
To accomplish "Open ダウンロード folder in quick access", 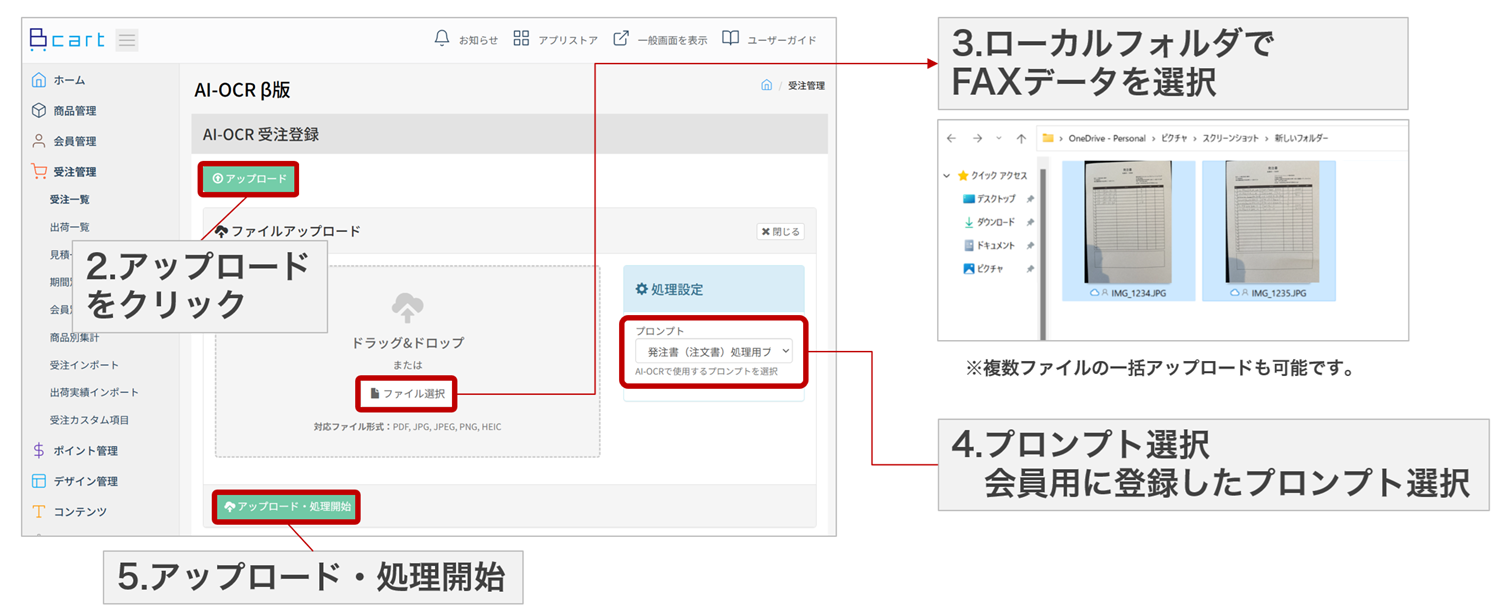I will [995, 222].
